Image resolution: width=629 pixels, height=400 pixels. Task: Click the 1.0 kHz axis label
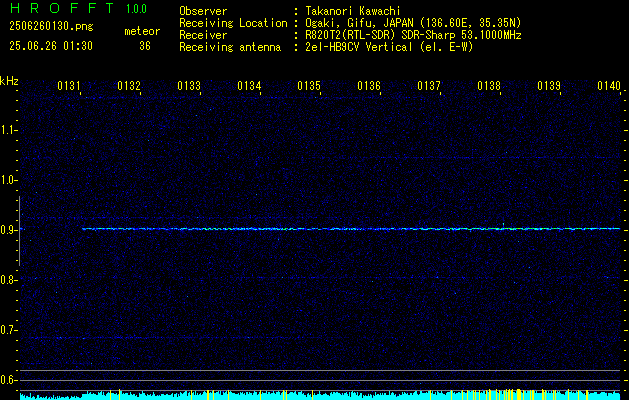tap(8, 180)
